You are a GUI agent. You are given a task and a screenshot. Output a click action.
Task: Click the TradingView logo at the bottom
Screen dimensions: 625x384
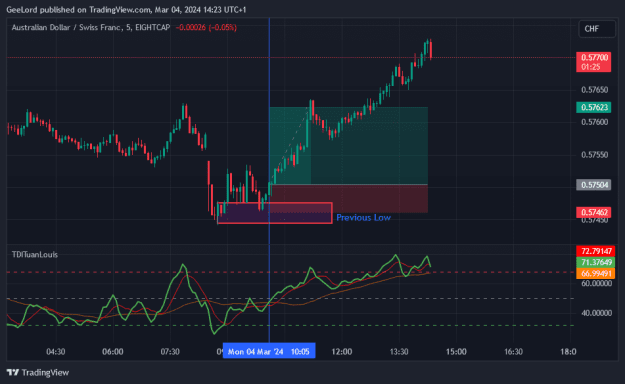click(38, 372)
